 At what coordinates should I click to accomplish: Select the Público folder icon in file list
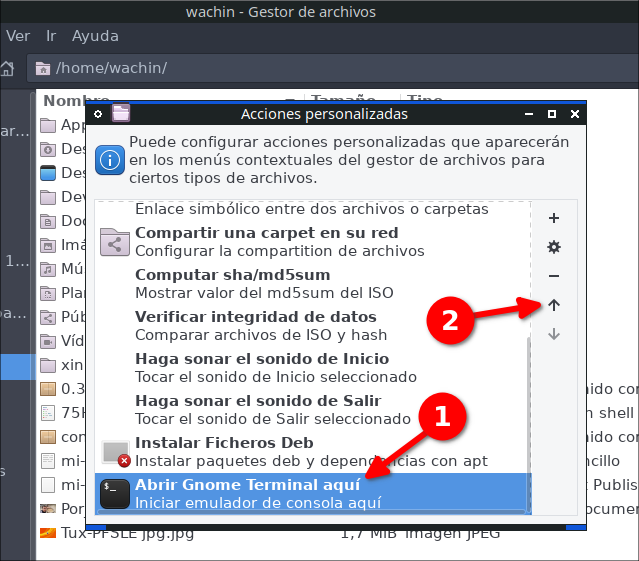[x=48, y=317]
